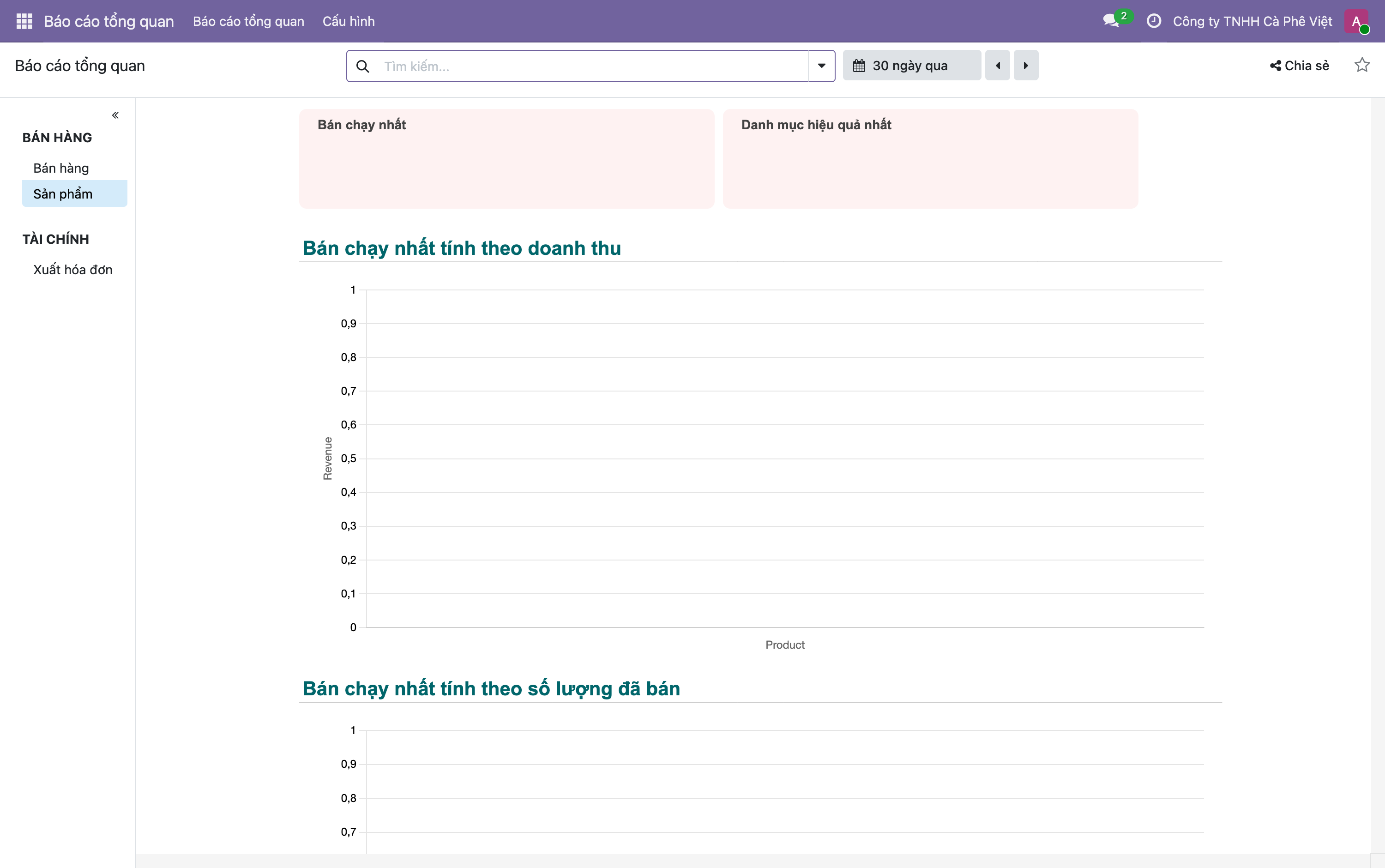Click the calendar icon in date filter
Viewport: 1385px width, 868px height.
point(859,66)
